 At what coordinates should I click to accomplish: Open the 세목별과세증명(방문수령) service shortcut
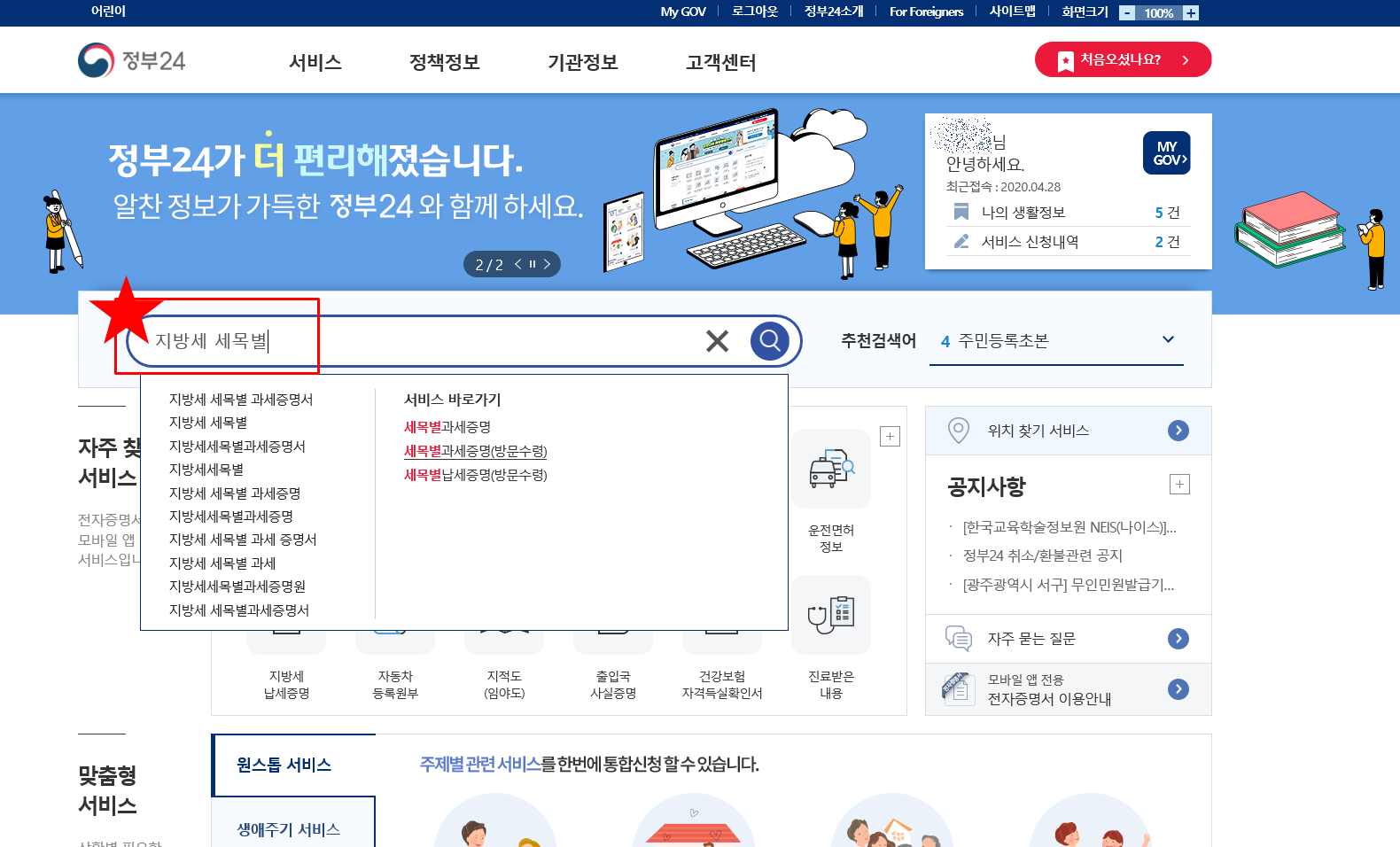point(476,451)
